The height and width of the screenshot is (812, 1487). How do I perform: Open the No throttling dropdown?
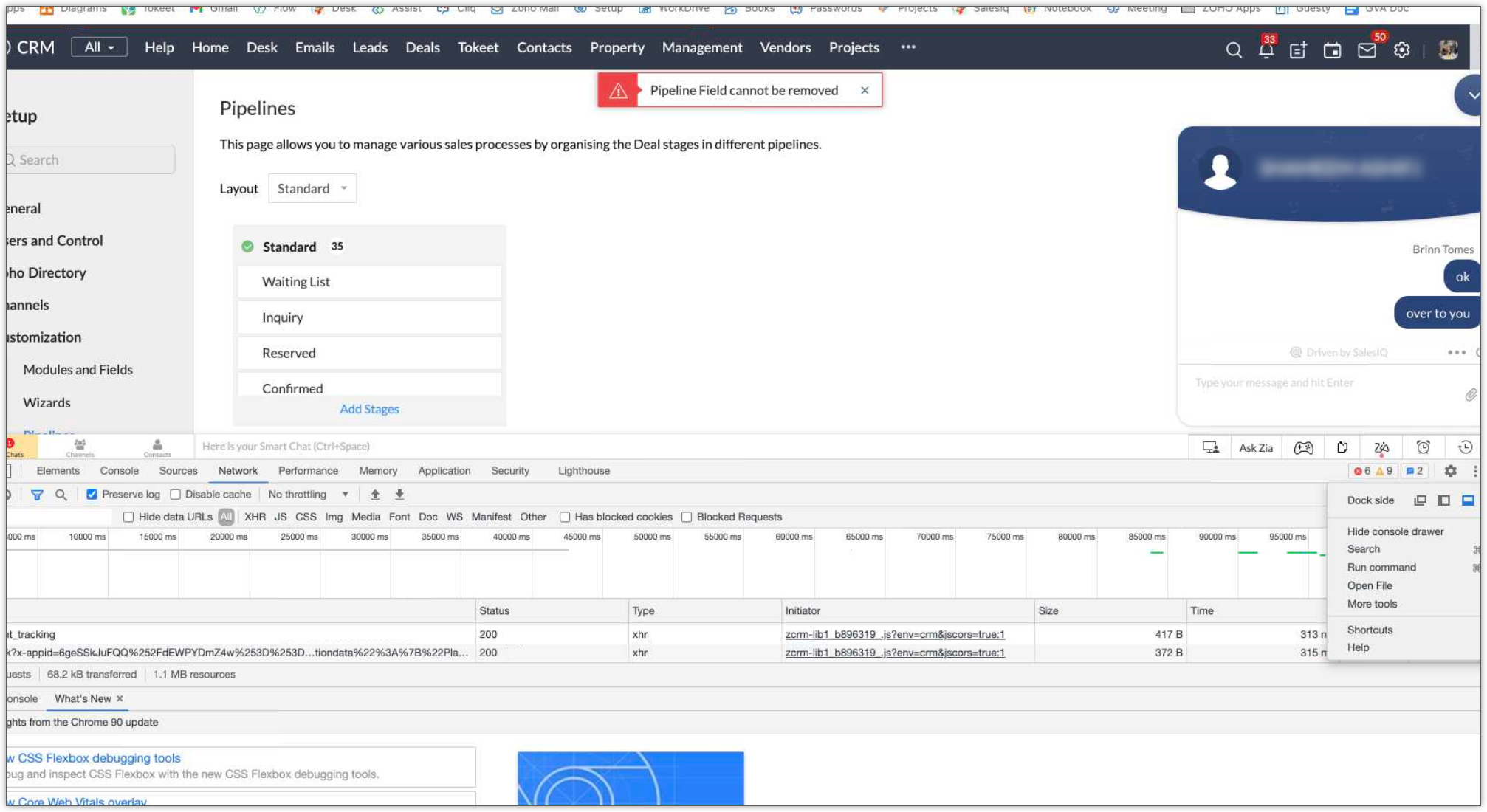tap(308, 495)
